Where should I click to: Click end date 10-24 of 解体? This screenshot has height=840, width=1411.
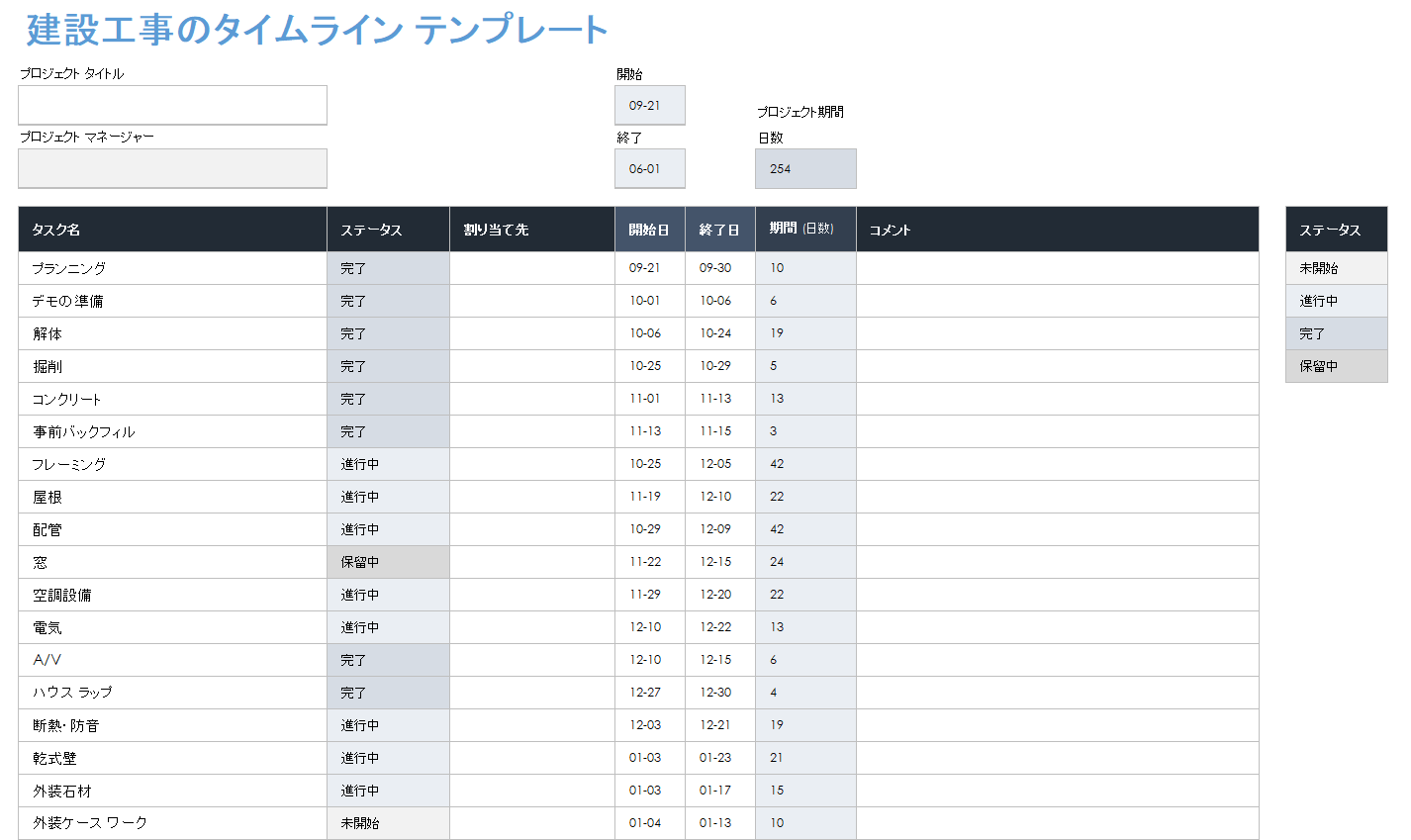point(720,333)
